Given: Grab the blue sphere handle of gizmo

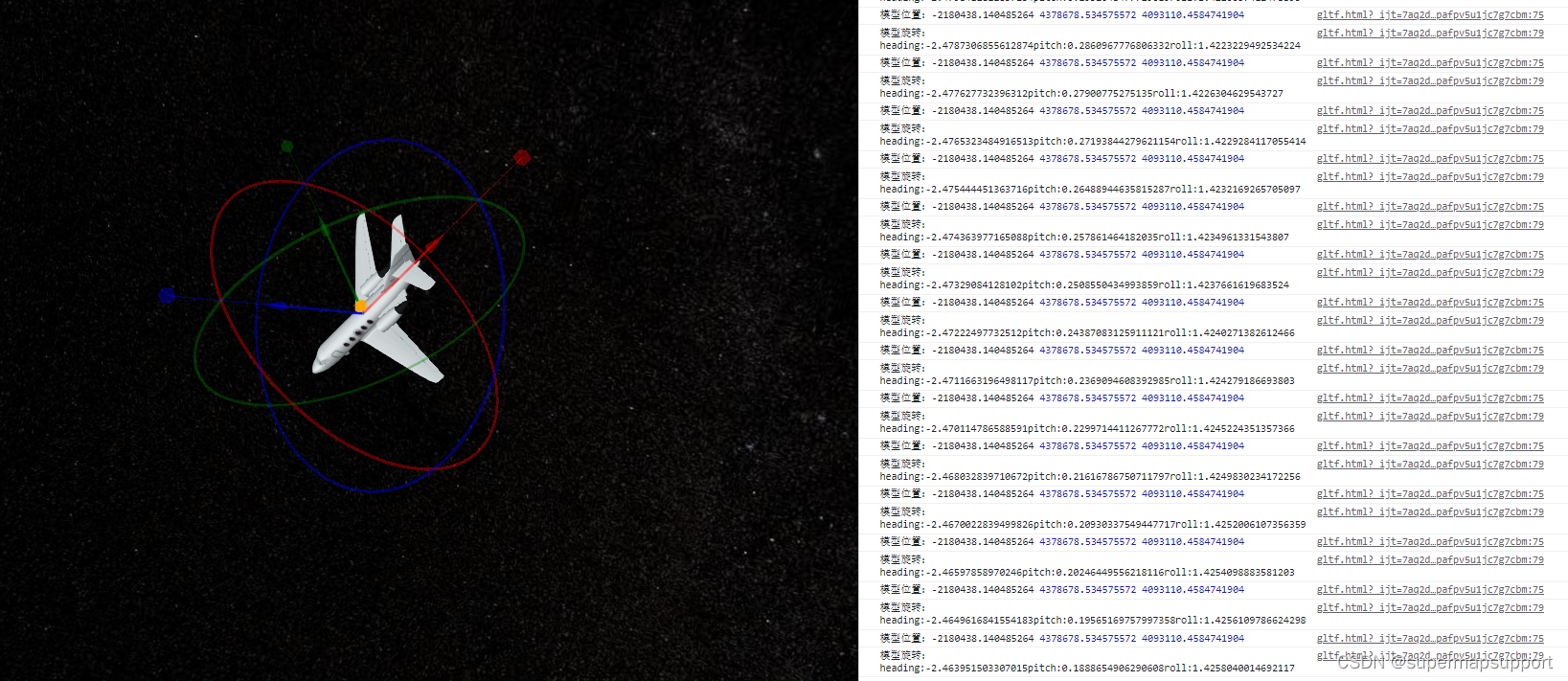Looking at the screenshot, I should (x=167, y=296).
